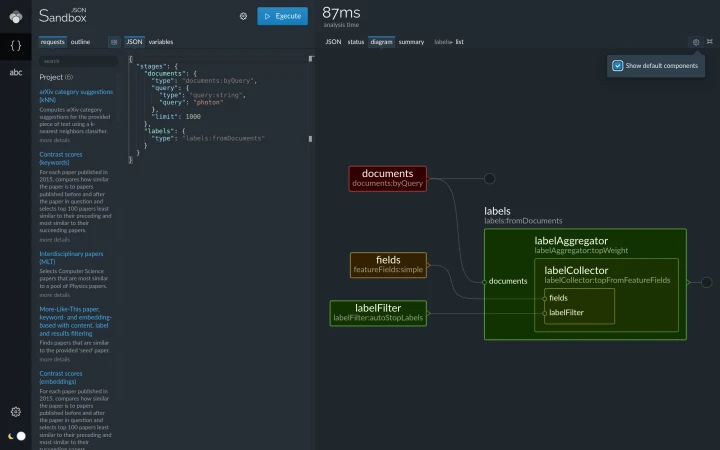Open More-Like-This paper request

75,321
